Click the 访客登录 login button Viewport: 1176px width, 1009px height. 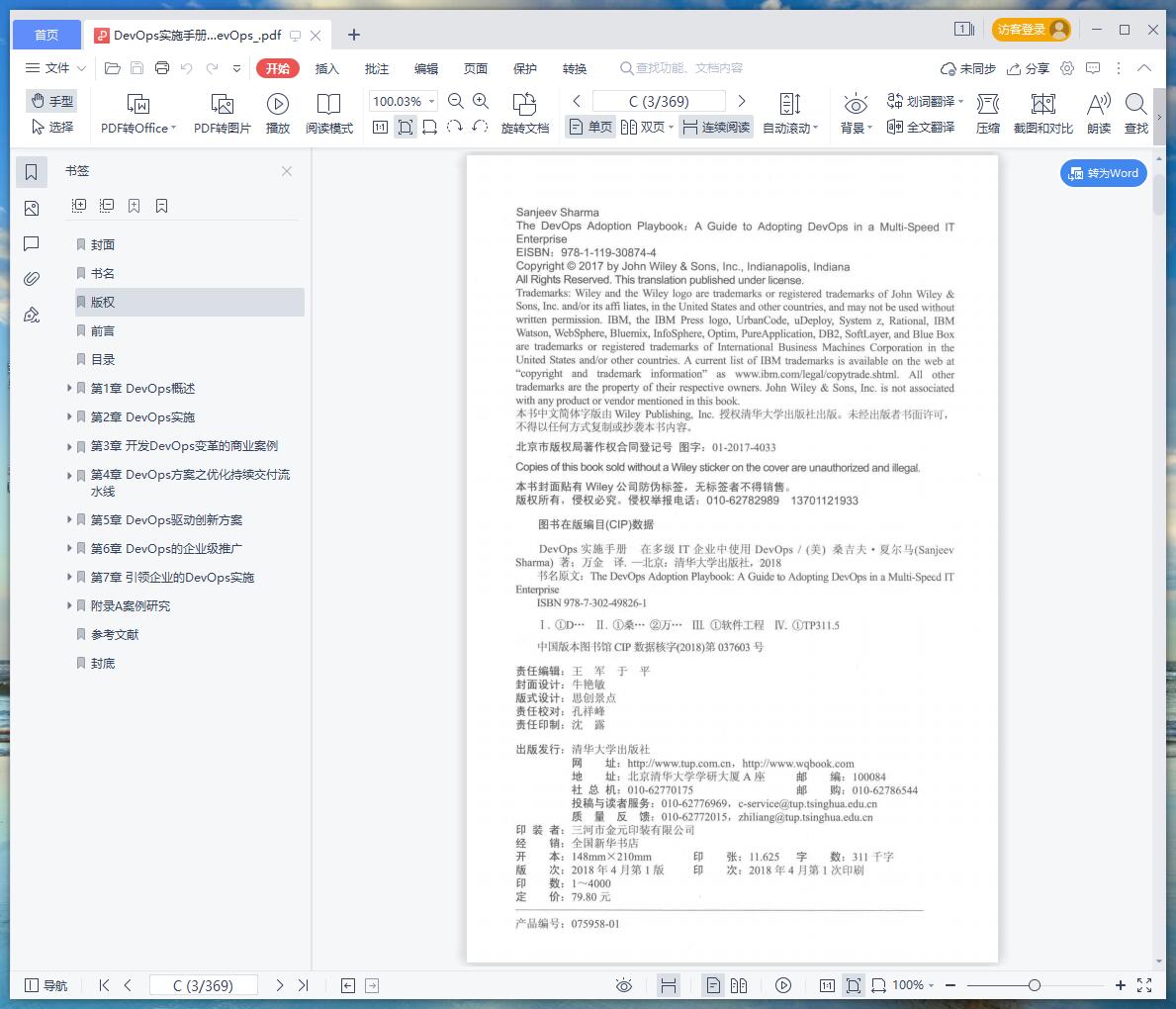tap(1032, 30)
